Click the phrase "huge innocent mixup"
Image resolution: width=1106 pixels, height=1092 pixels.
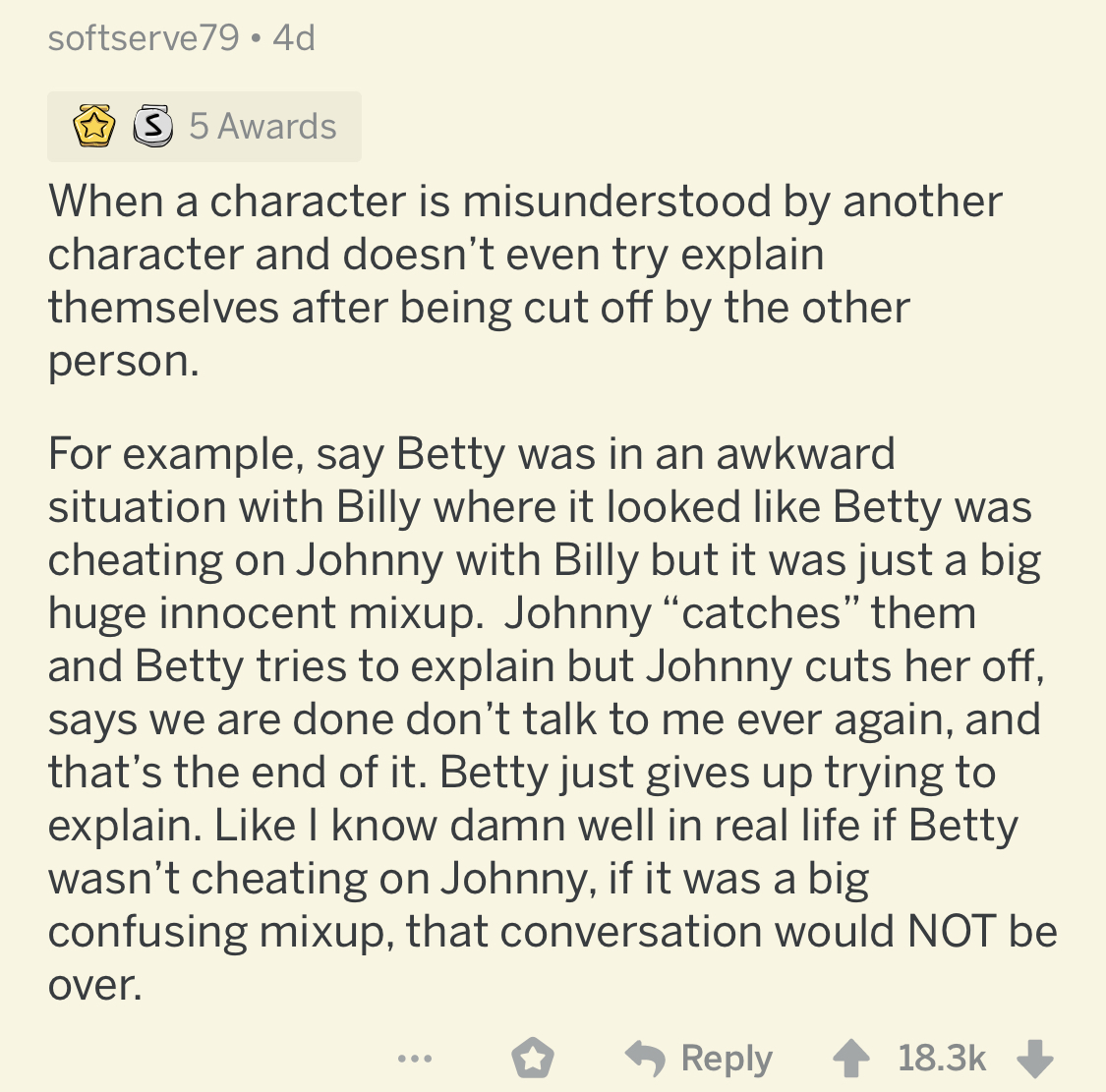tap(262, 613)
